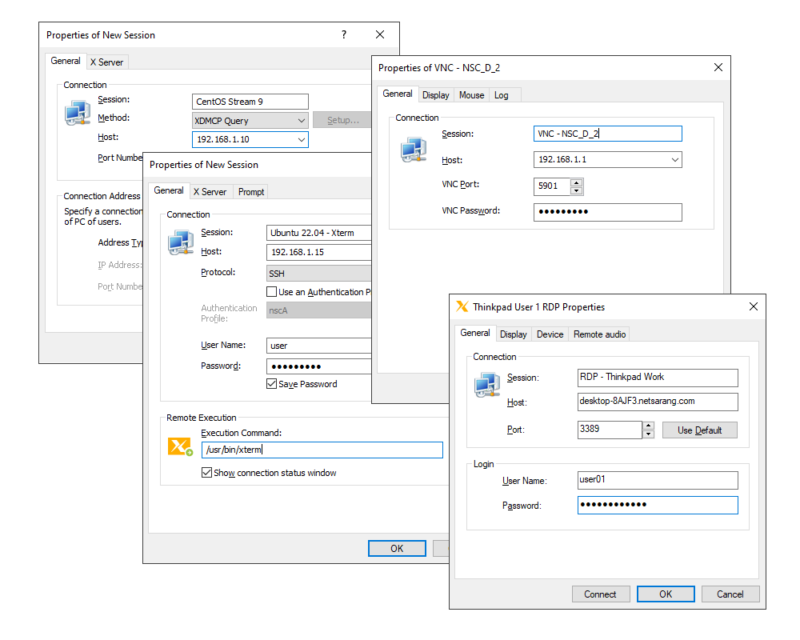
Task: Increase the VNC Port stepper value
Action: (x=576, y=181)
